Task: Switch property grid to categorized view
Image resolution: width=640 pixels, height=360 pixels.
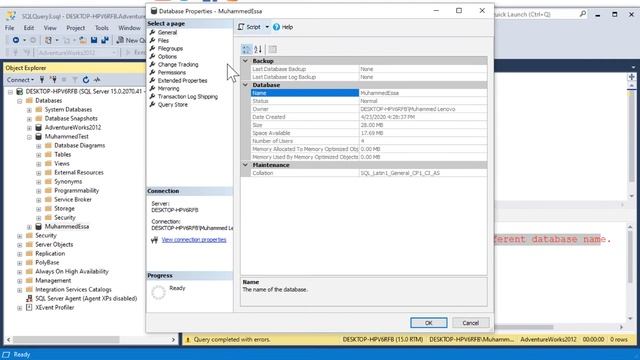Action: [246, 49]
